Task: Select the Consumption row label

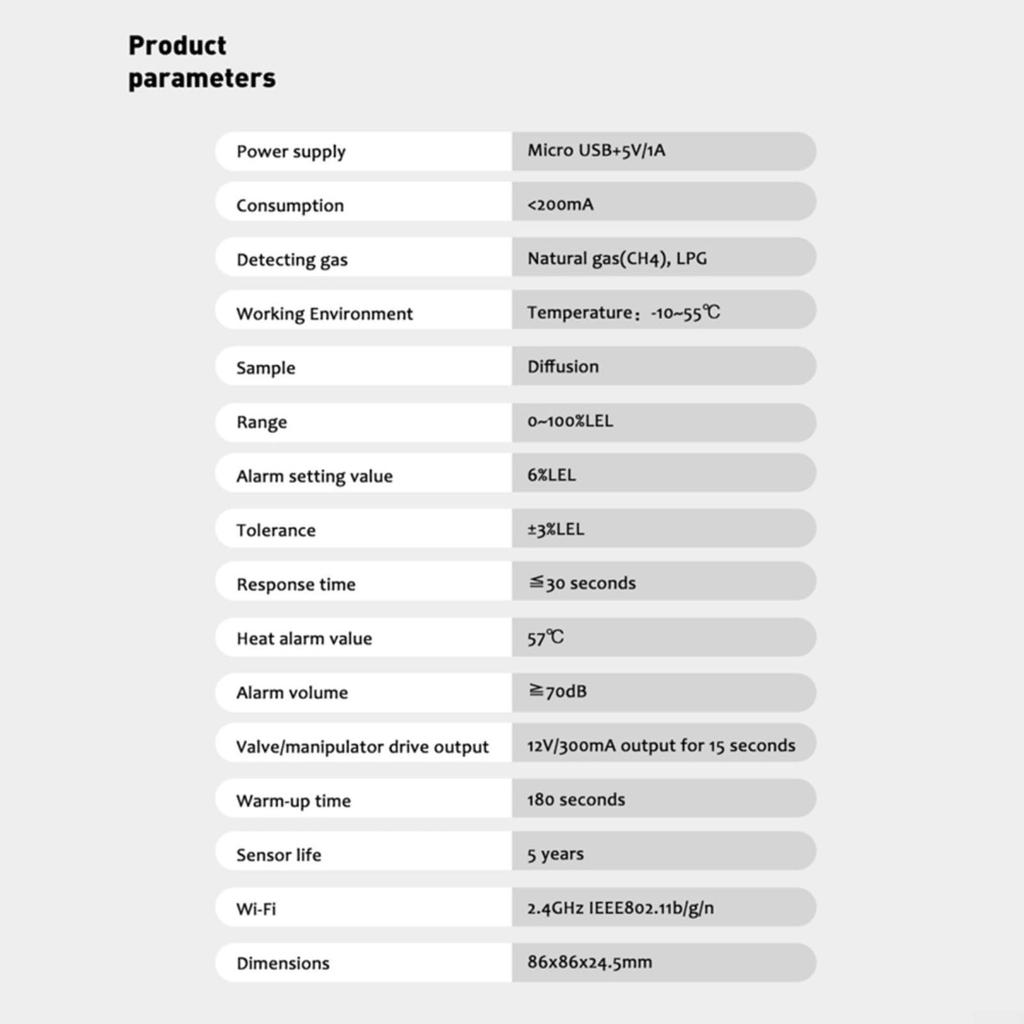Action: (290, 206)
